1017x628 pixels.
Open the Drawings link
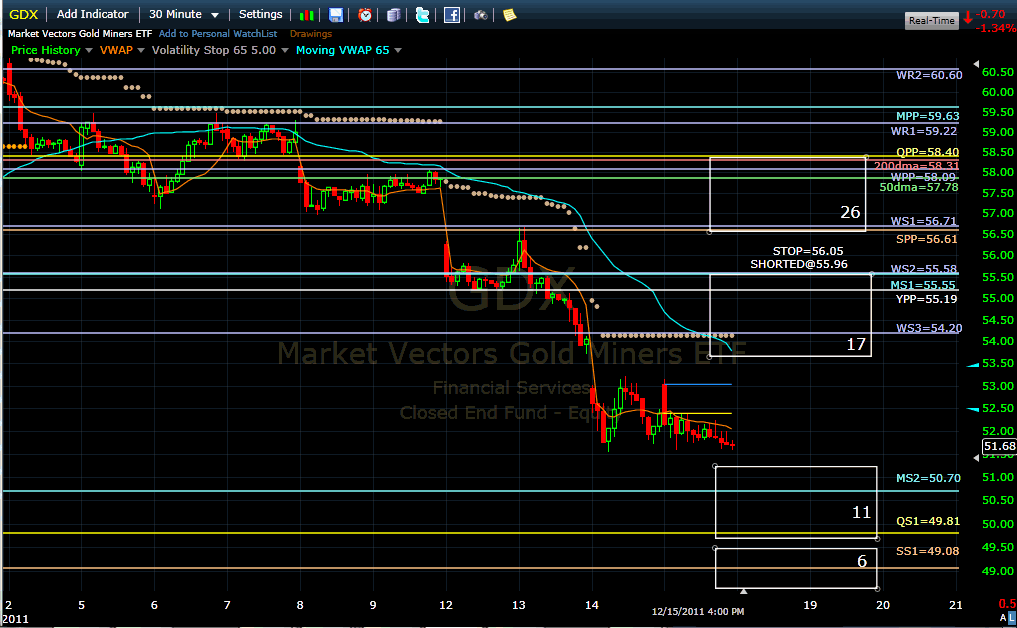point(311,34)
